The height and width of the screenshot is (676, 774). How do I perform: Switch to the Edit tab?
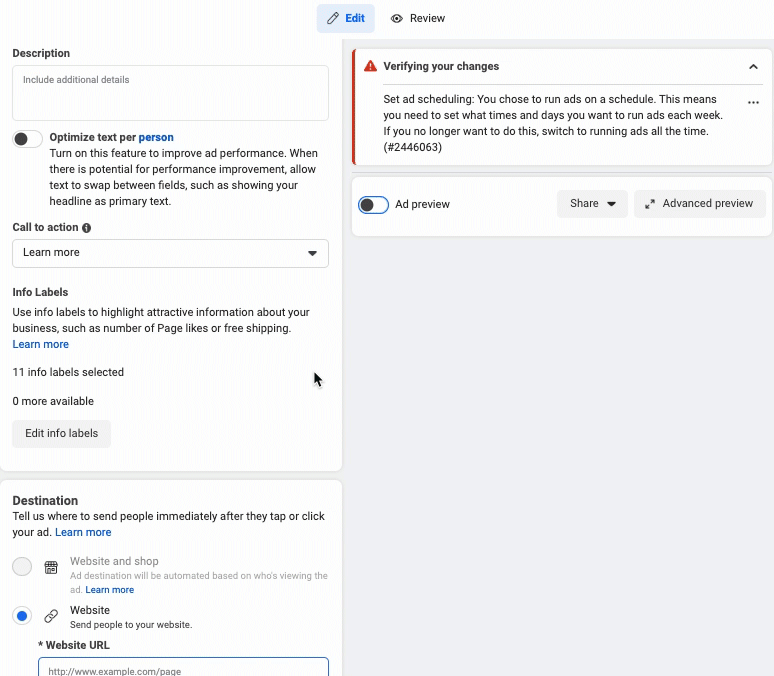(346, 18)
